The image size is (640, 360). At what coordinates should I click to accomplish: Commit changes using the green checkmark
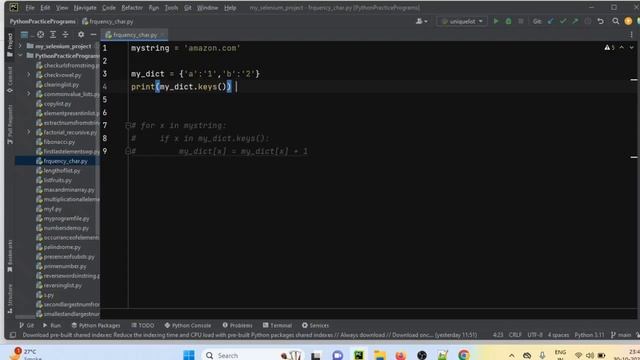(563, 21)
